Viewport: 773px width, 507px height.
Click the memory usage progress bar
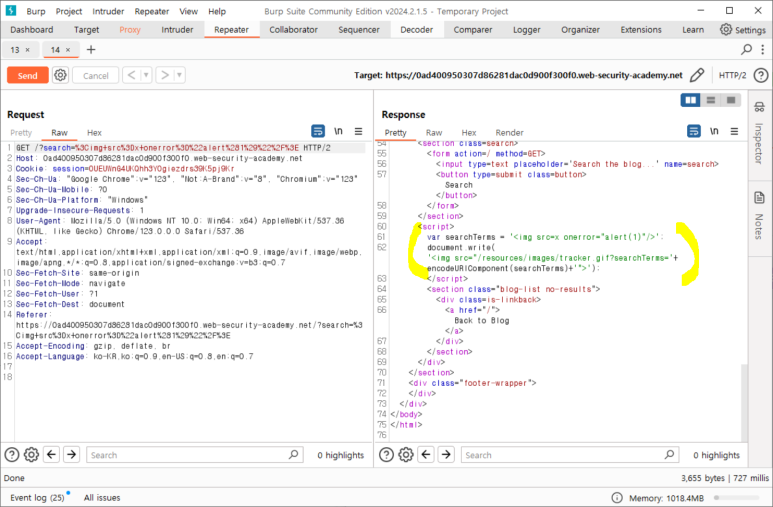coord(738,498)
